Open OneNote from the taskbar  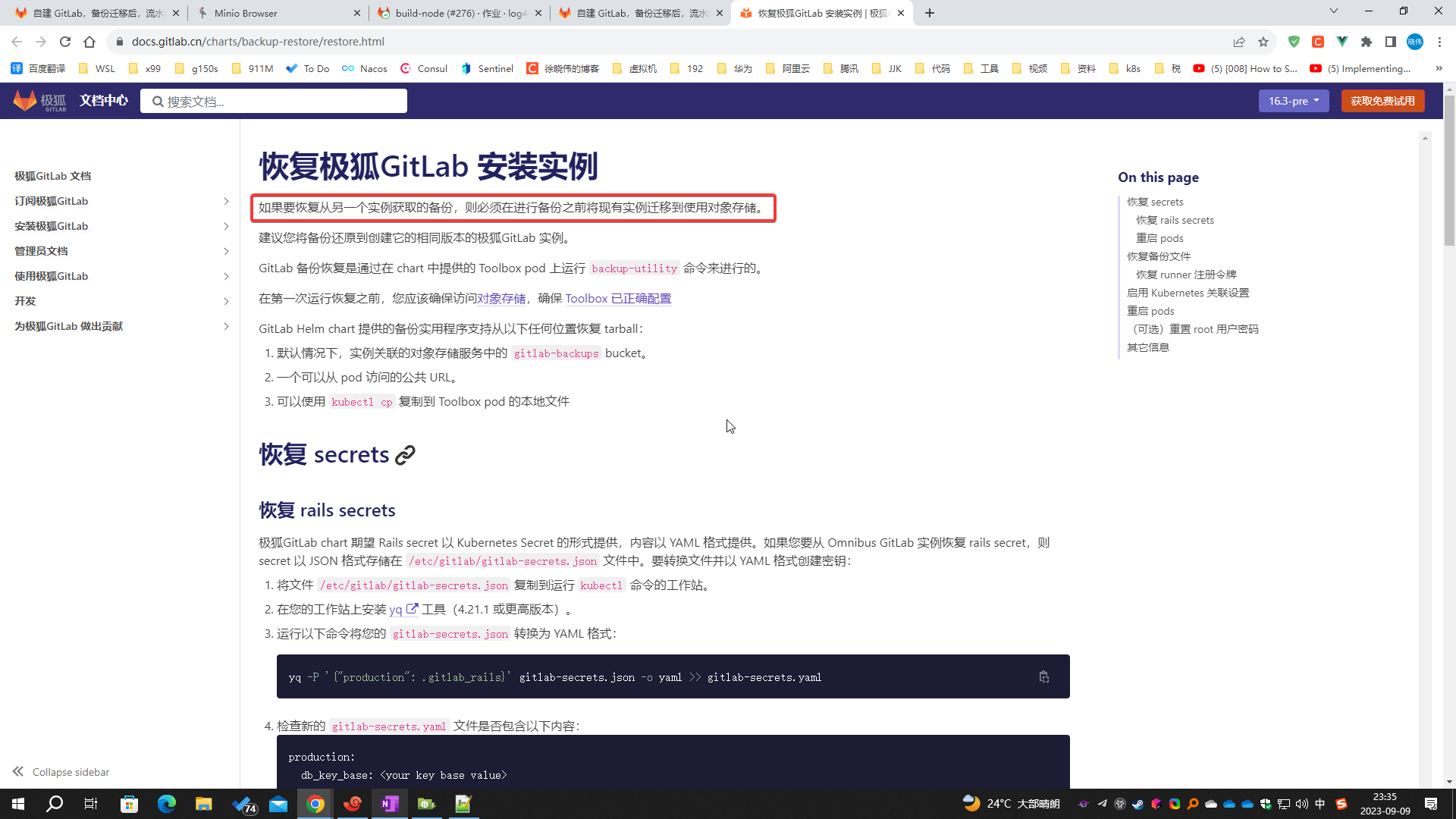[x=390, y=804]
